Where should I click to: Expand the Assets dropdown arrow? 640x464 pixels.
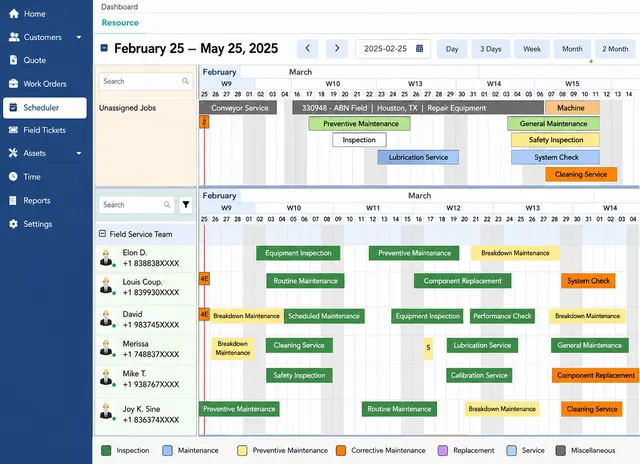pos(79,153)
